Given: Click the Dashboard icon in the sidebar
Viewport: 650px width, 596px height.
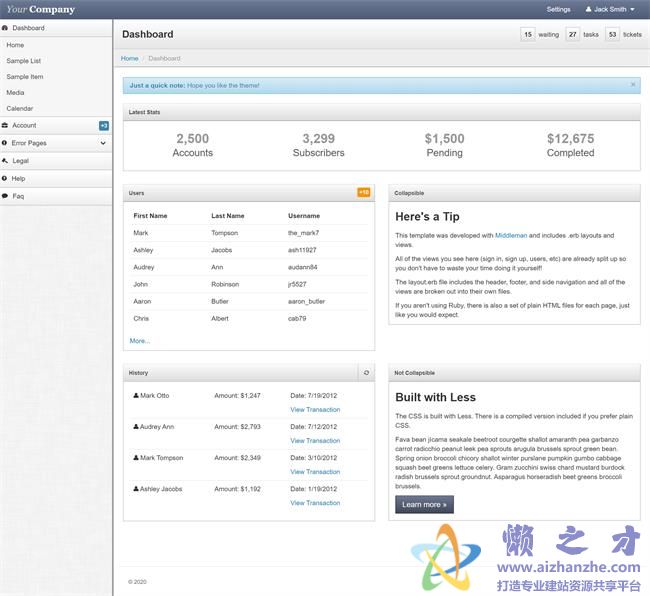Looking at the screenshot, I should point(5,28).
